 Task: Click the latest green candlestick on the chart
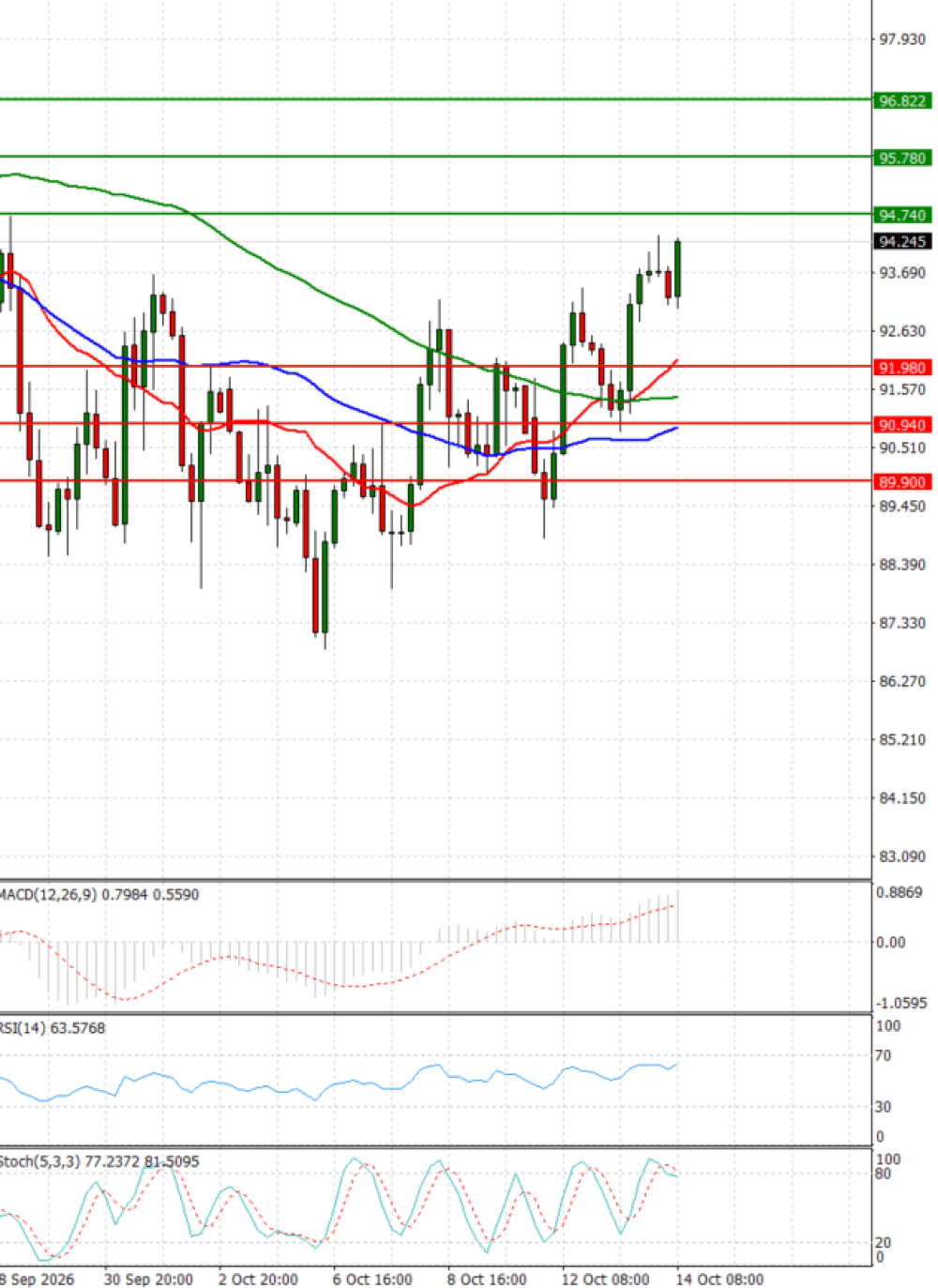tap(677, 270)
